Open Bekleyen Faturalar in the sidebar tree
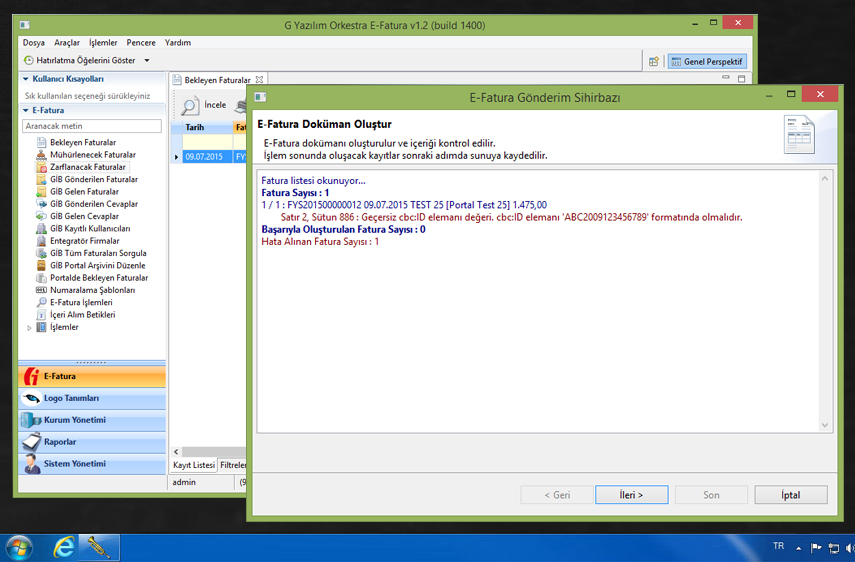Viewport: 855px width, 562px height. pos(82,143)
